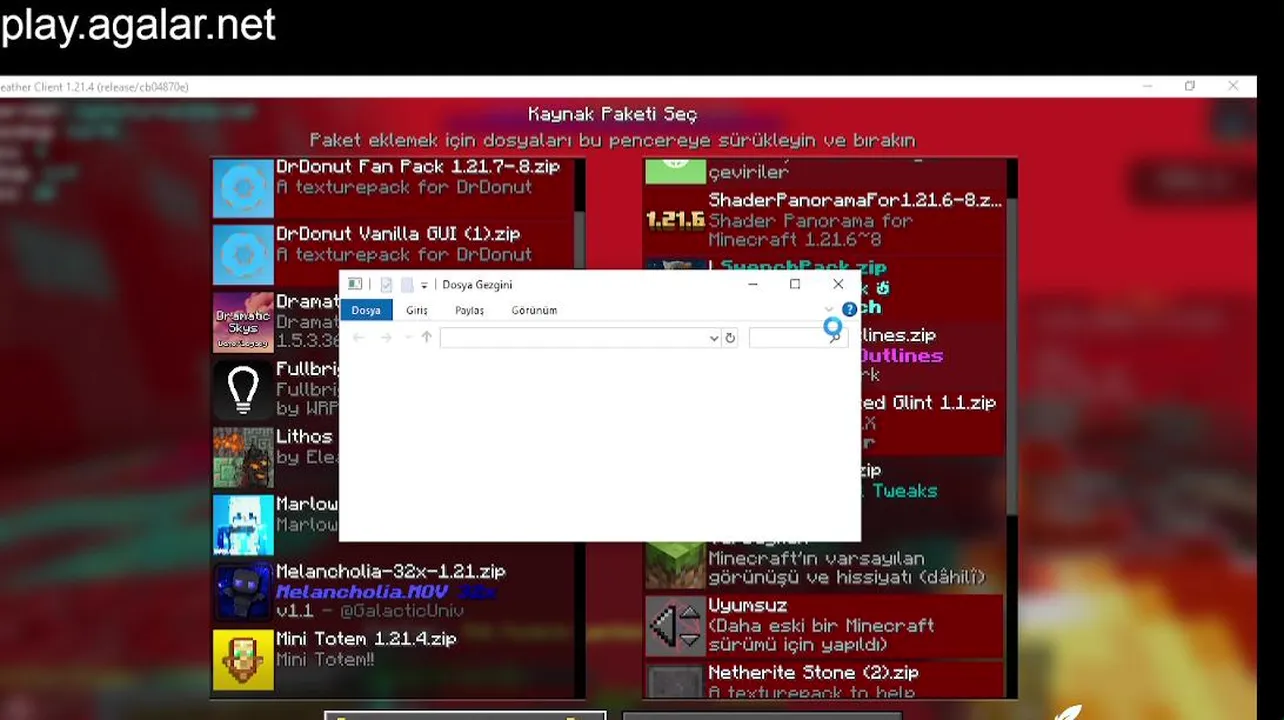Click the Forward arrow in File Explorer
Viewport: 1284px width, 720px height.
tap(386, 338)
